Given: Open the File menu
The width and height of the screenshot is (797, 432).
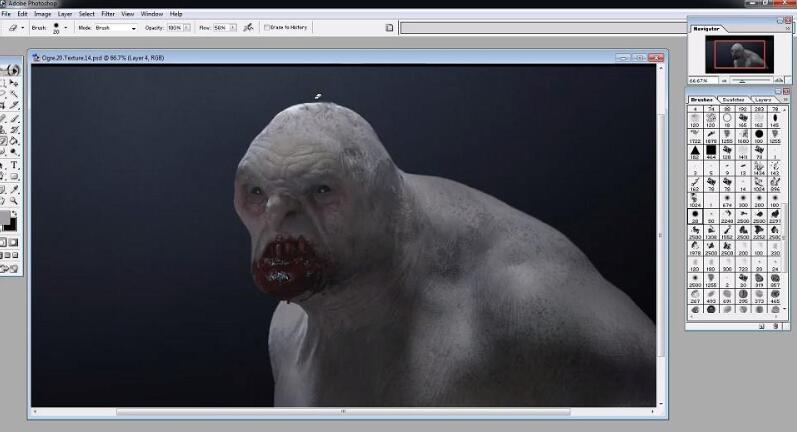Looking at the screenshot, I should pyautogui.click(x=6, y=14).
